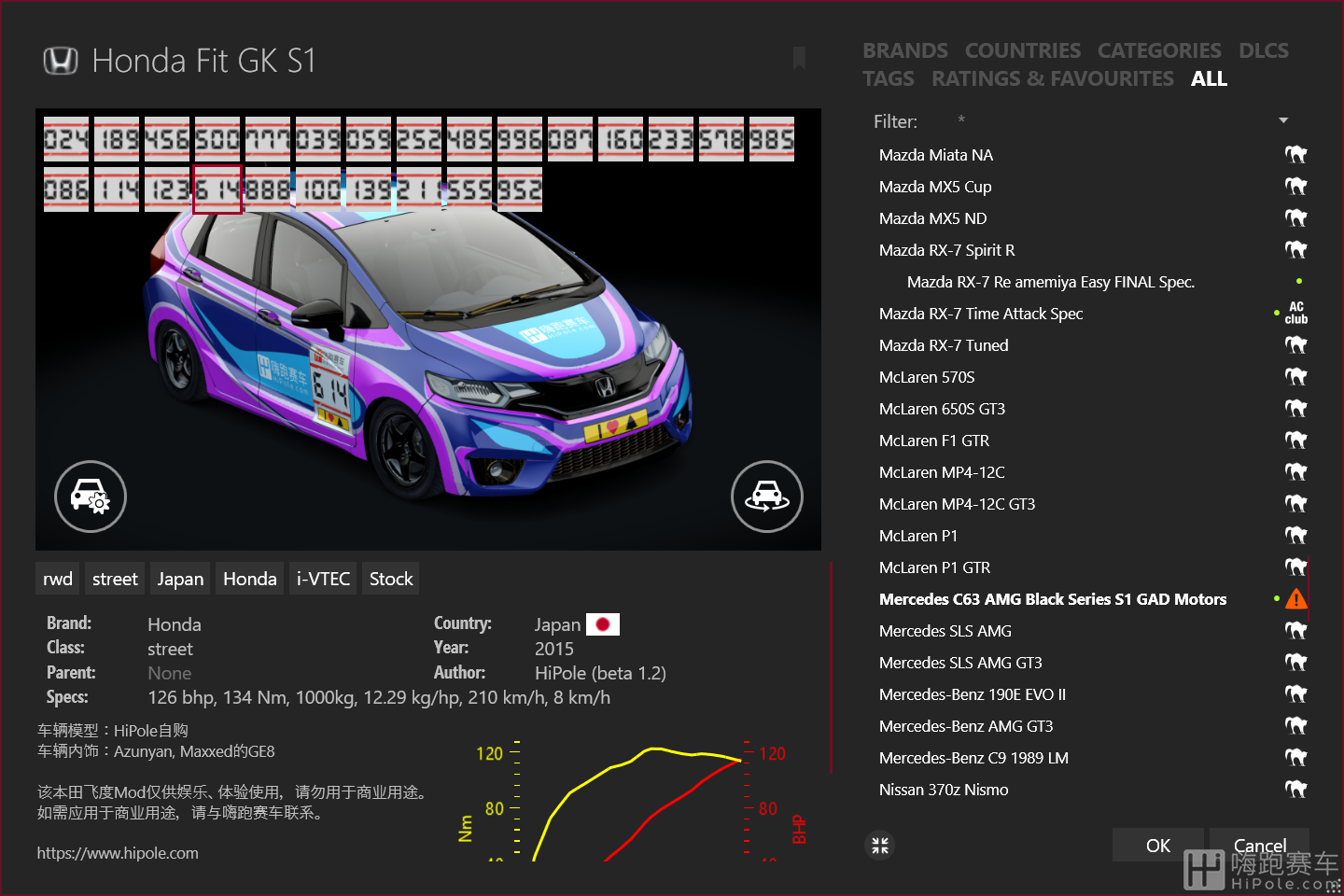The width and height of the screenshot is (1344, 896).
Task: Toggle the bookmark icon near the title
Action: click(x=799, y=58)
